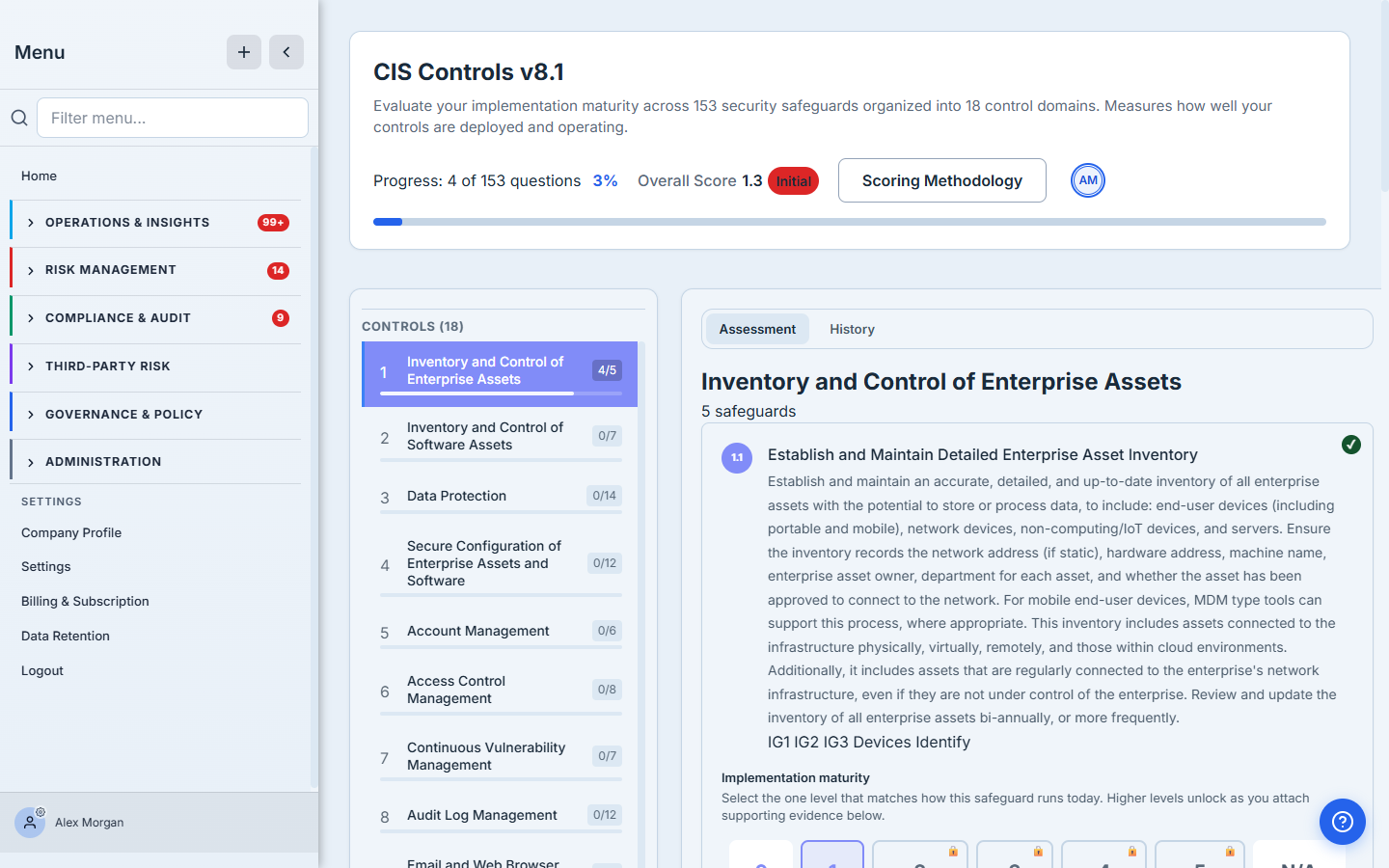Click the 9 badge on Compliance & Audit
Image resolution: width=1389 pixels, height=868 pixels.
[x=281, y=318]
